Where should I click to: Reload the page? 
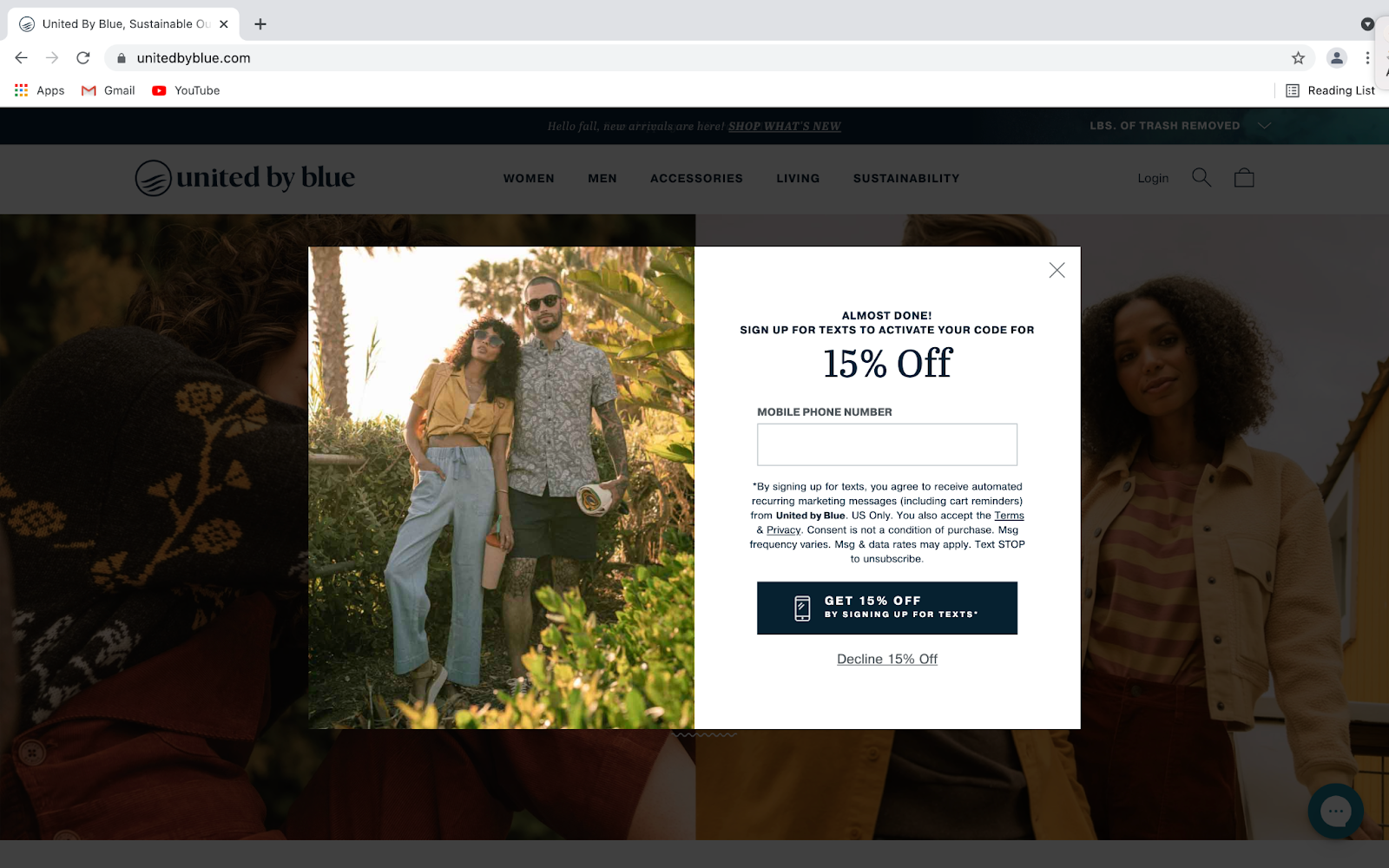click(x=83, y=58)
